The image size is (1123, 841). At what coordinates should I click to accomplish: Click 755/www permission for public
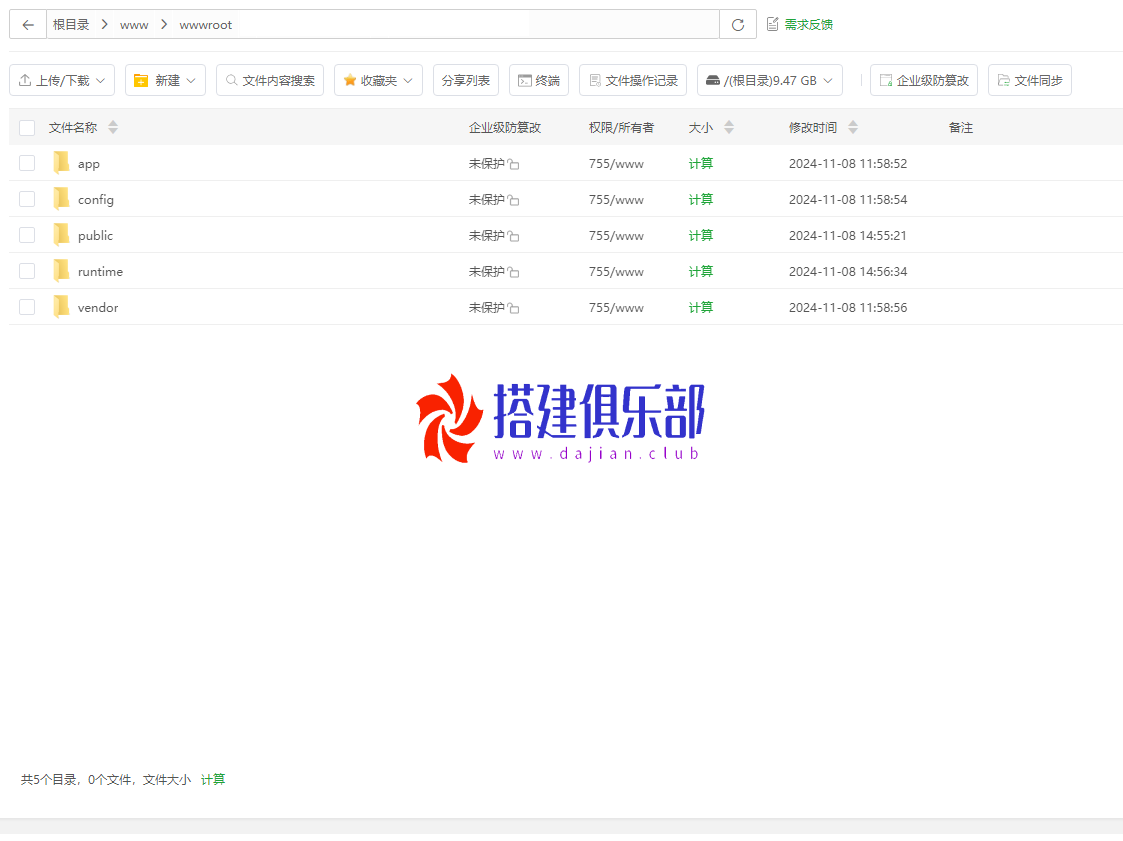(x=616, y=235)
